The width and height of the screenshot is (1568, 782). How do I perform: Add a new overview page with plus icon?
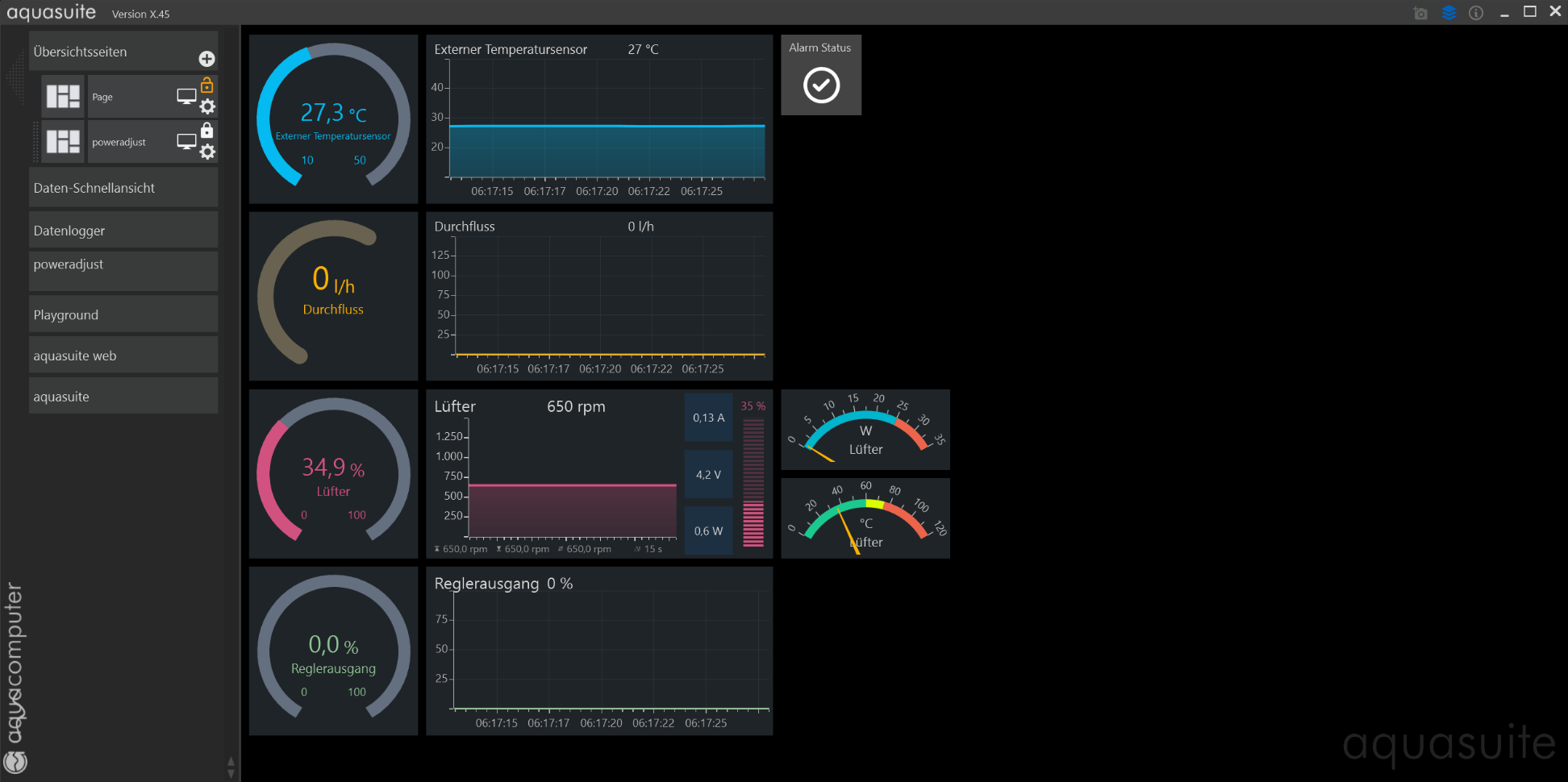point(206,59)
